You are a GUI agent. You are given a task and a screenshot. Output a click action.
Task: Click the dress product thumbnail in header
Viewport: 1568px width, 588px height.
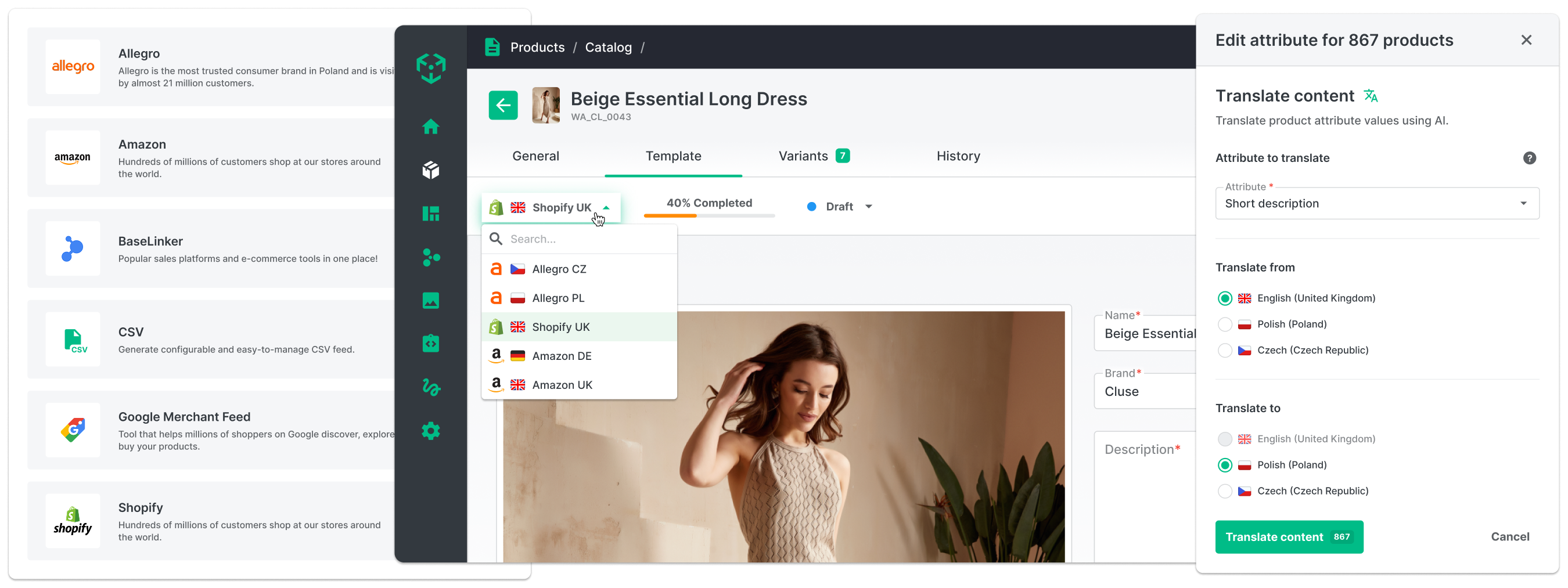(545, 105)
